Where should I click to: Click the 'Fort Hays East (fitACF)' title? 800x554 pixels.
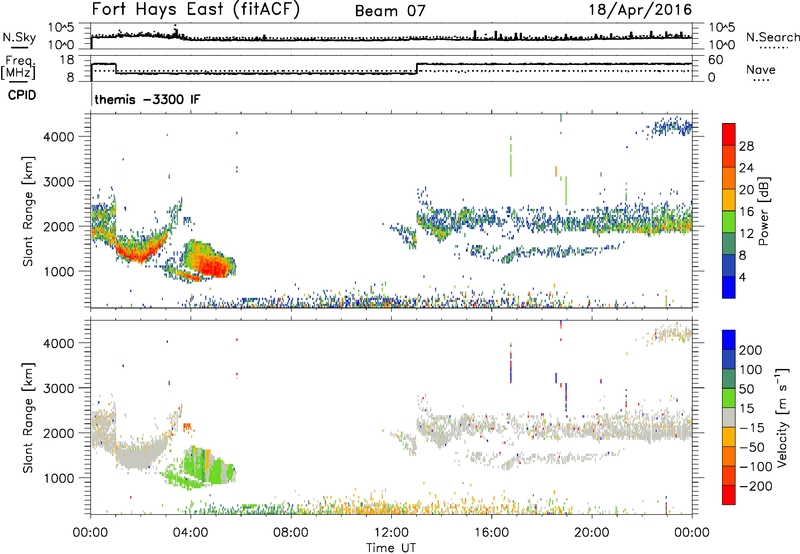coord(195,10)
